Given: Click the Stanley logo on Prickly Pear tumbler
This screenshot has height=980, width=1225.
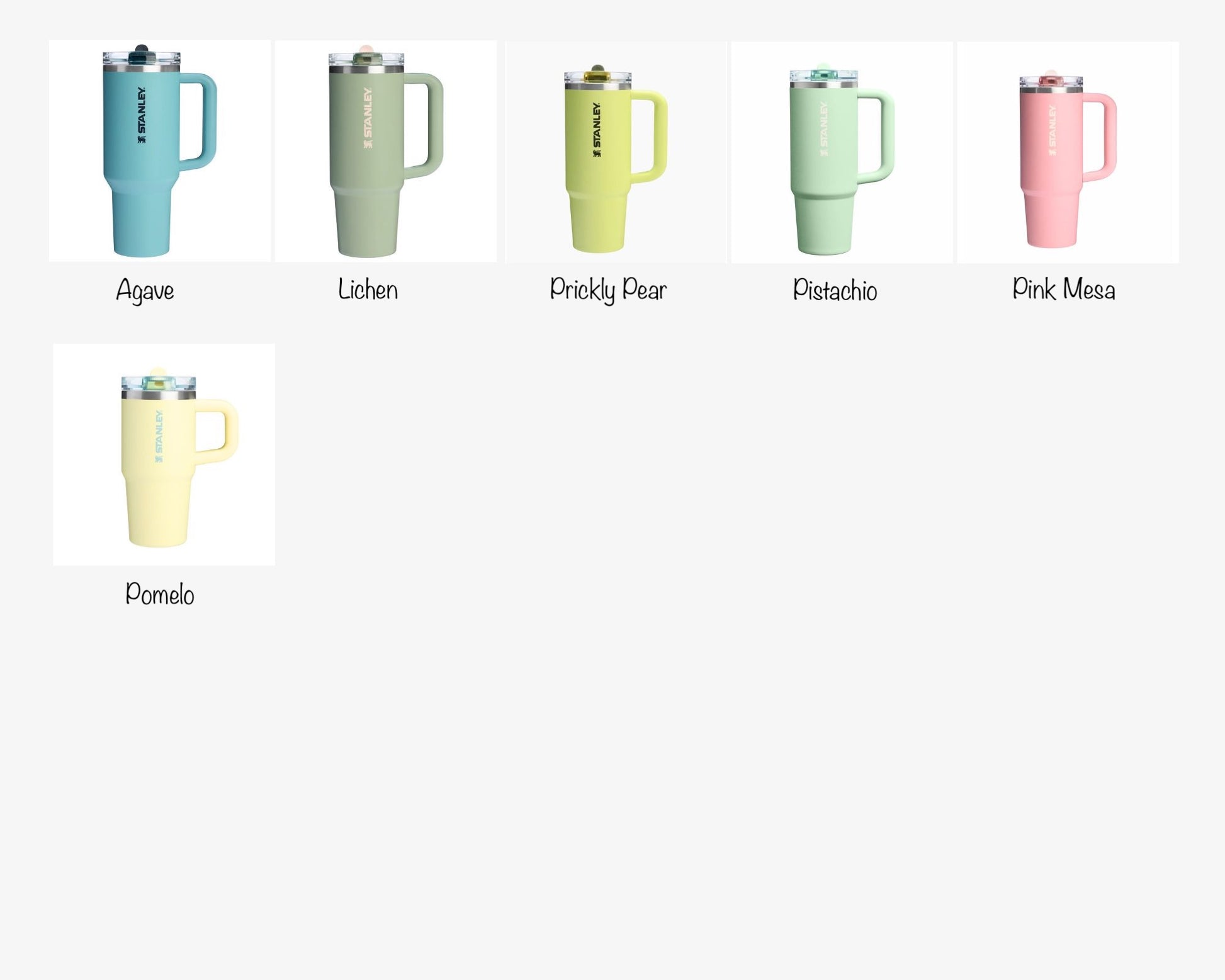Looking at the screenshot, I should pyautogui.click(x=597, y=130).
